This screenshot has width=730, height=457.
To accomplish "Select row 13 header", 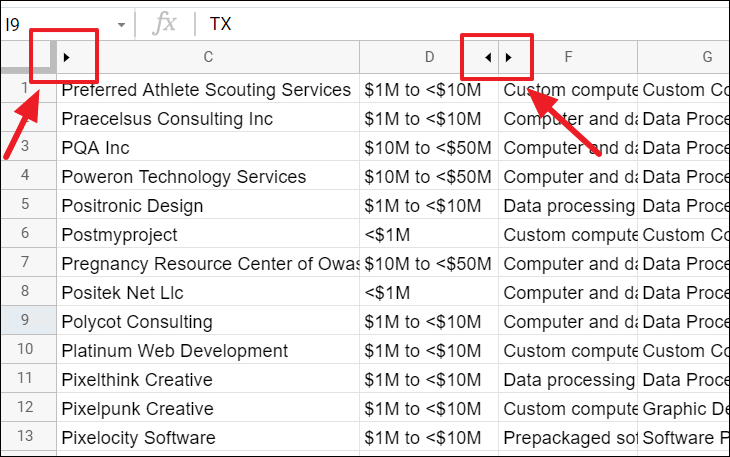I will 25,436.
